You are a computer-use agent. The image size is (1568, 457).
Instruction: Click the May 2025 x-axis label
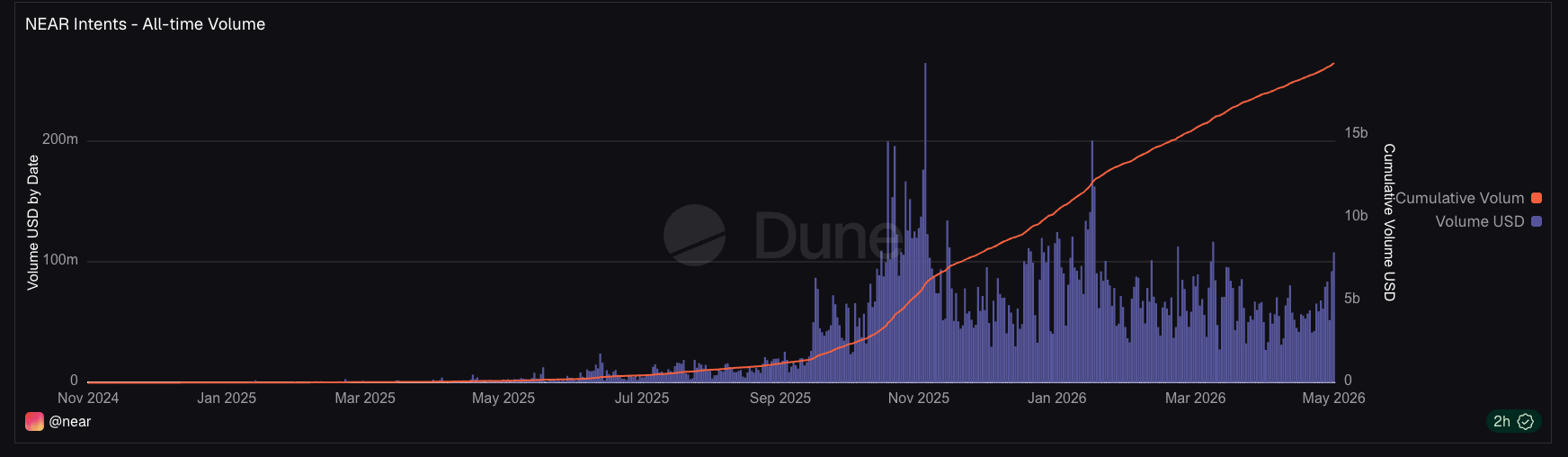[x=503, y=398]
